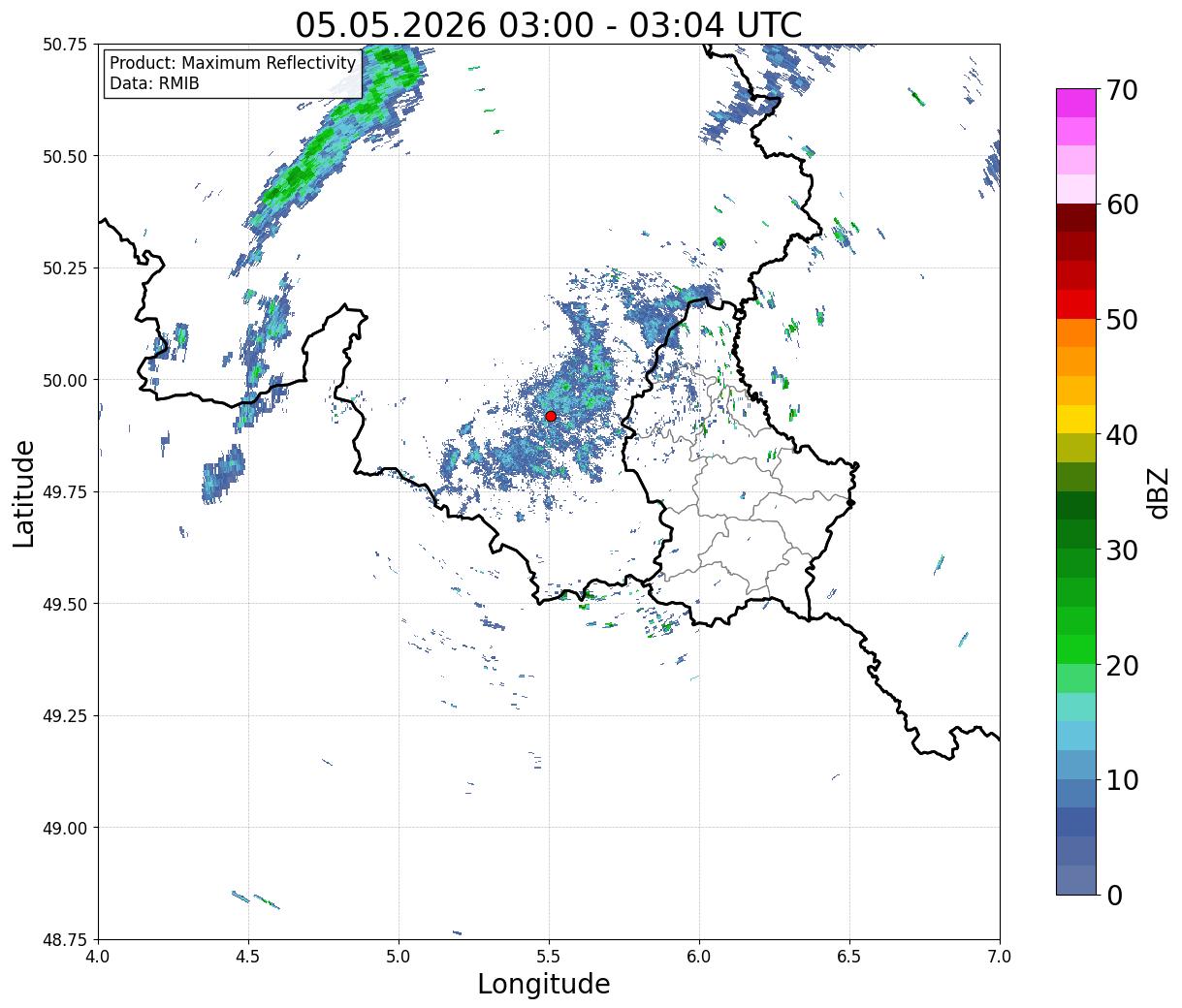1182x1008 pixels.
Task: Click the 70 colorbar tick label
Action: (1121, 90)
